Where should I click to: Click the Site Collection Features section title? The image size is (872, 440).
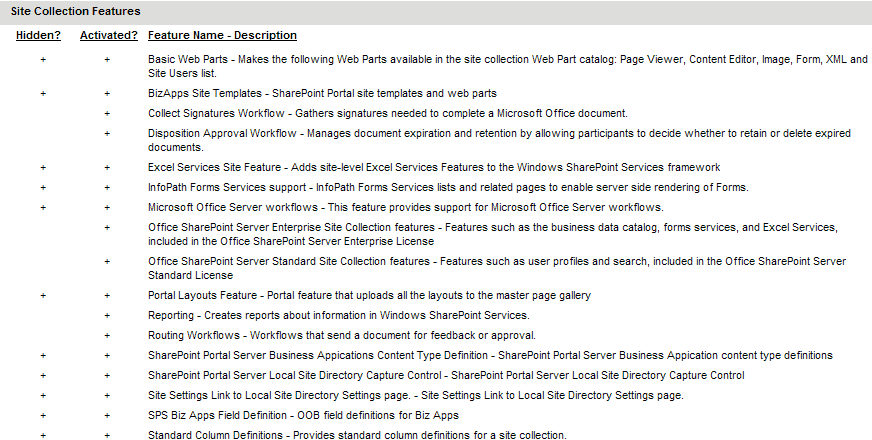point(75,11)
